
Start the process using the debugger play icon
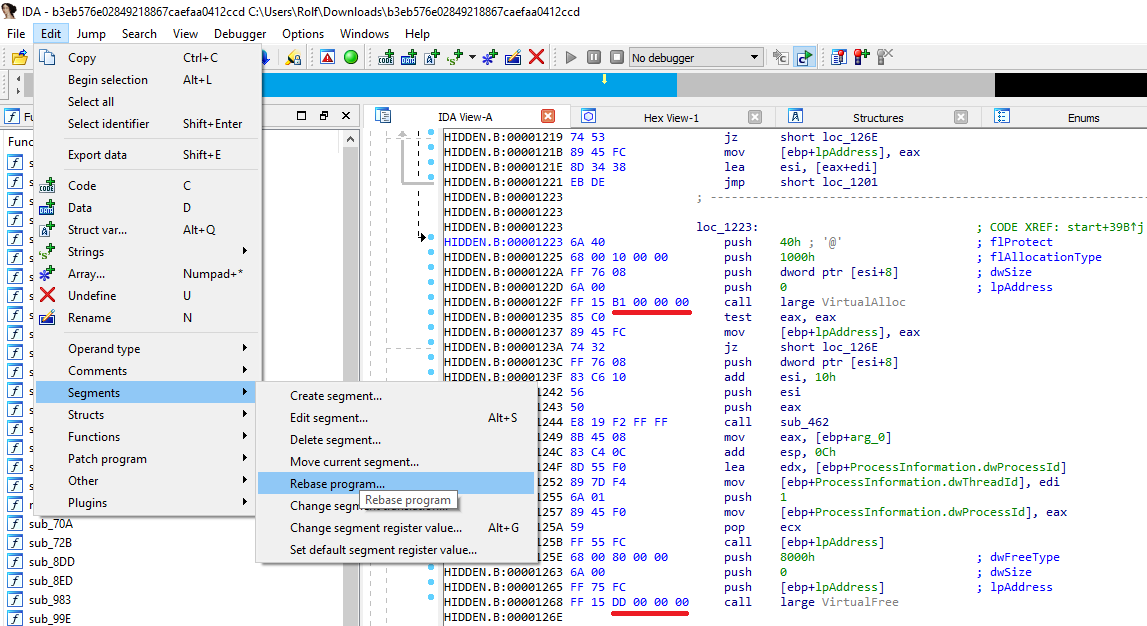click(x=572, y=58)
